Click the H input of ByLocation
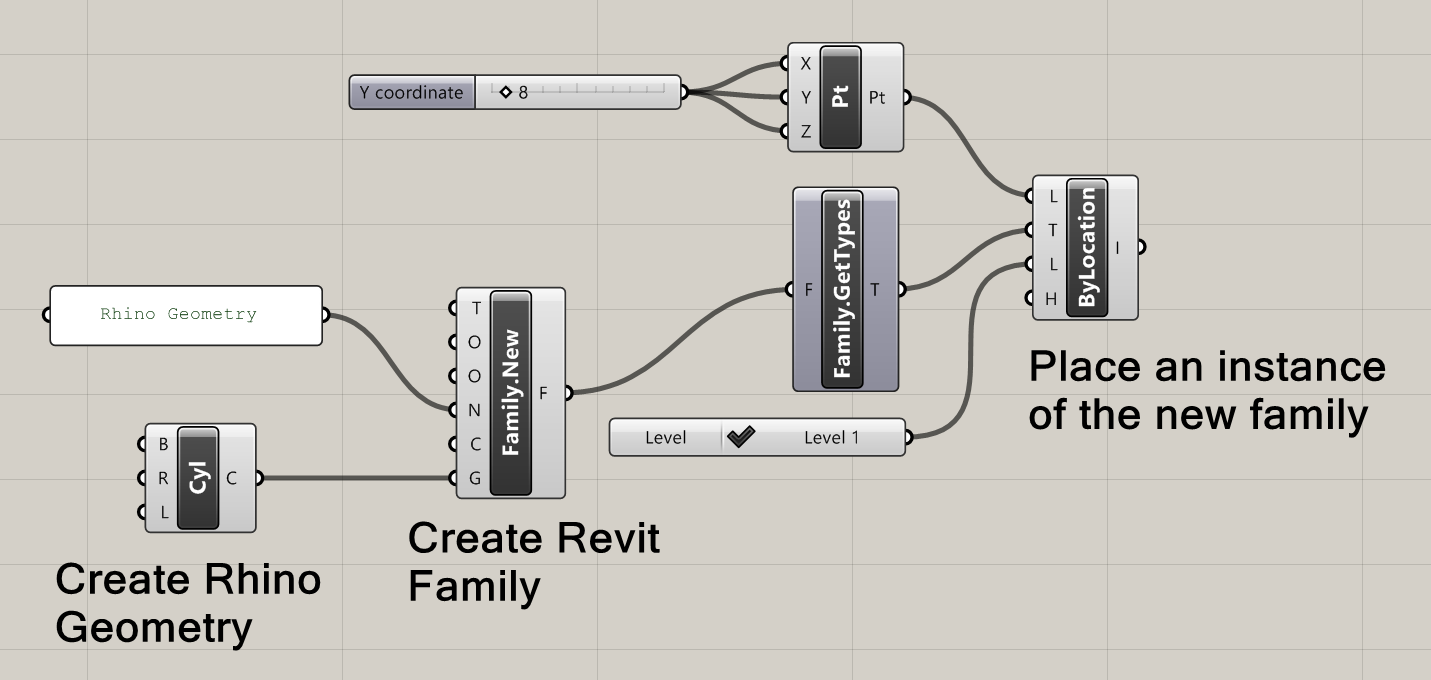 (x=1052, y=298)
